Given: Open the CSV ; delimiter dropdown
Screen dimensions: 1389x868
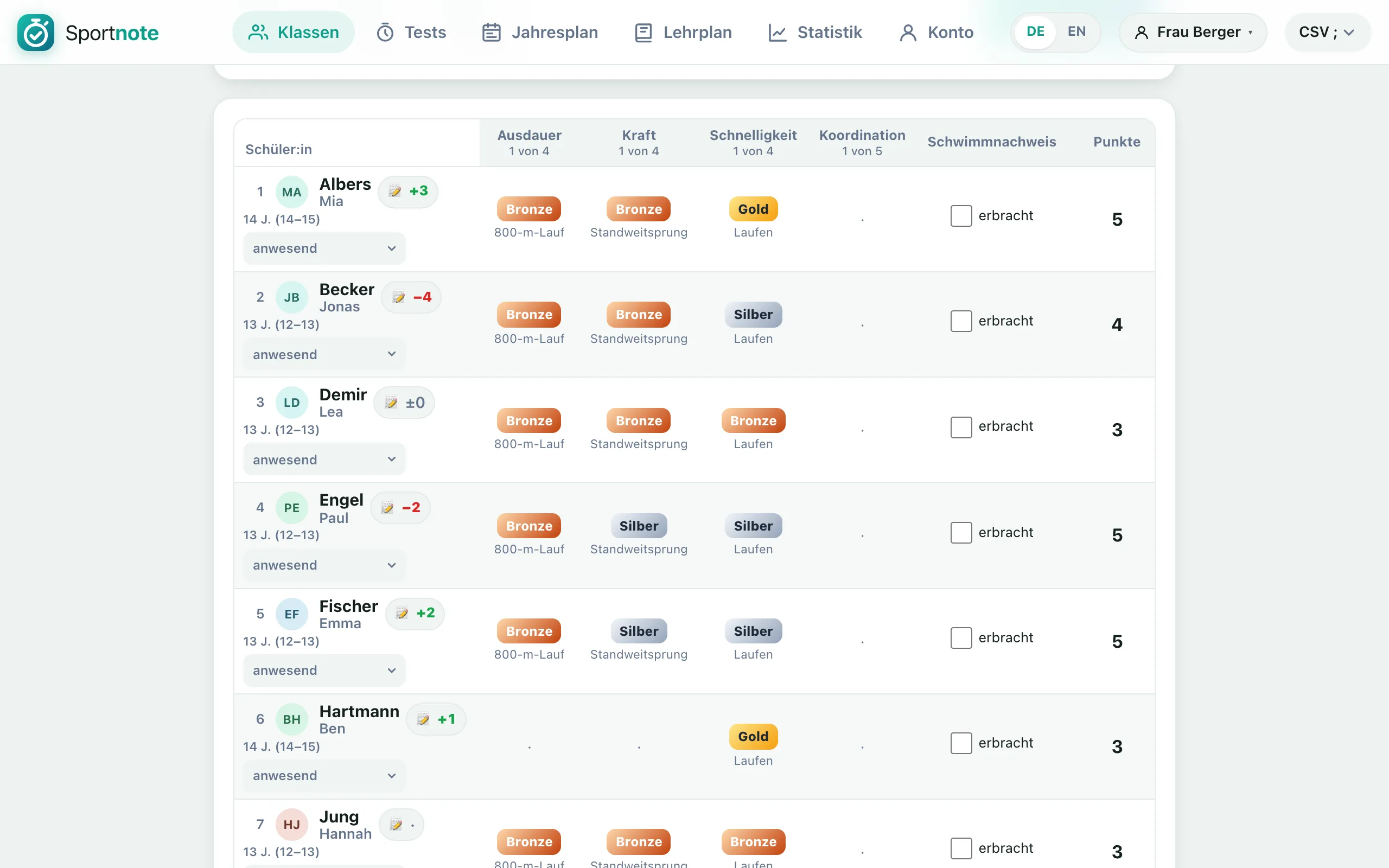Looking at the screenshot, I should click(x=1327, y=32).
